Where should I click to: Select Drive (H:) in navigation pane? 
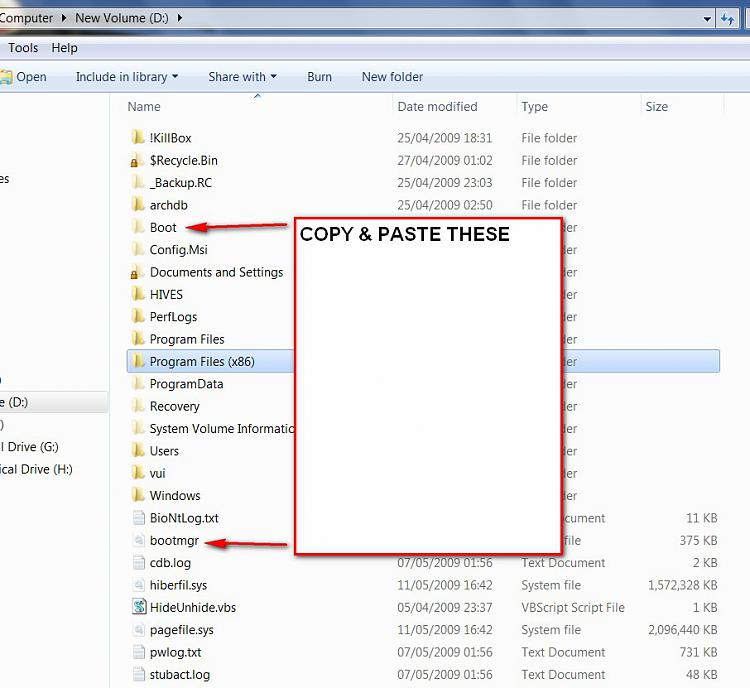click(x=36, y=469)
